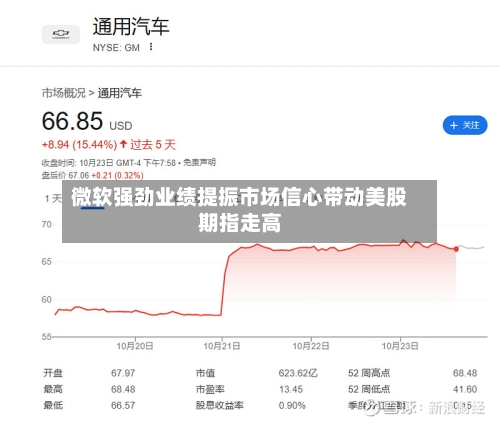
Task: Click the 10月20日 date label on axis
Action: point(135,346)
